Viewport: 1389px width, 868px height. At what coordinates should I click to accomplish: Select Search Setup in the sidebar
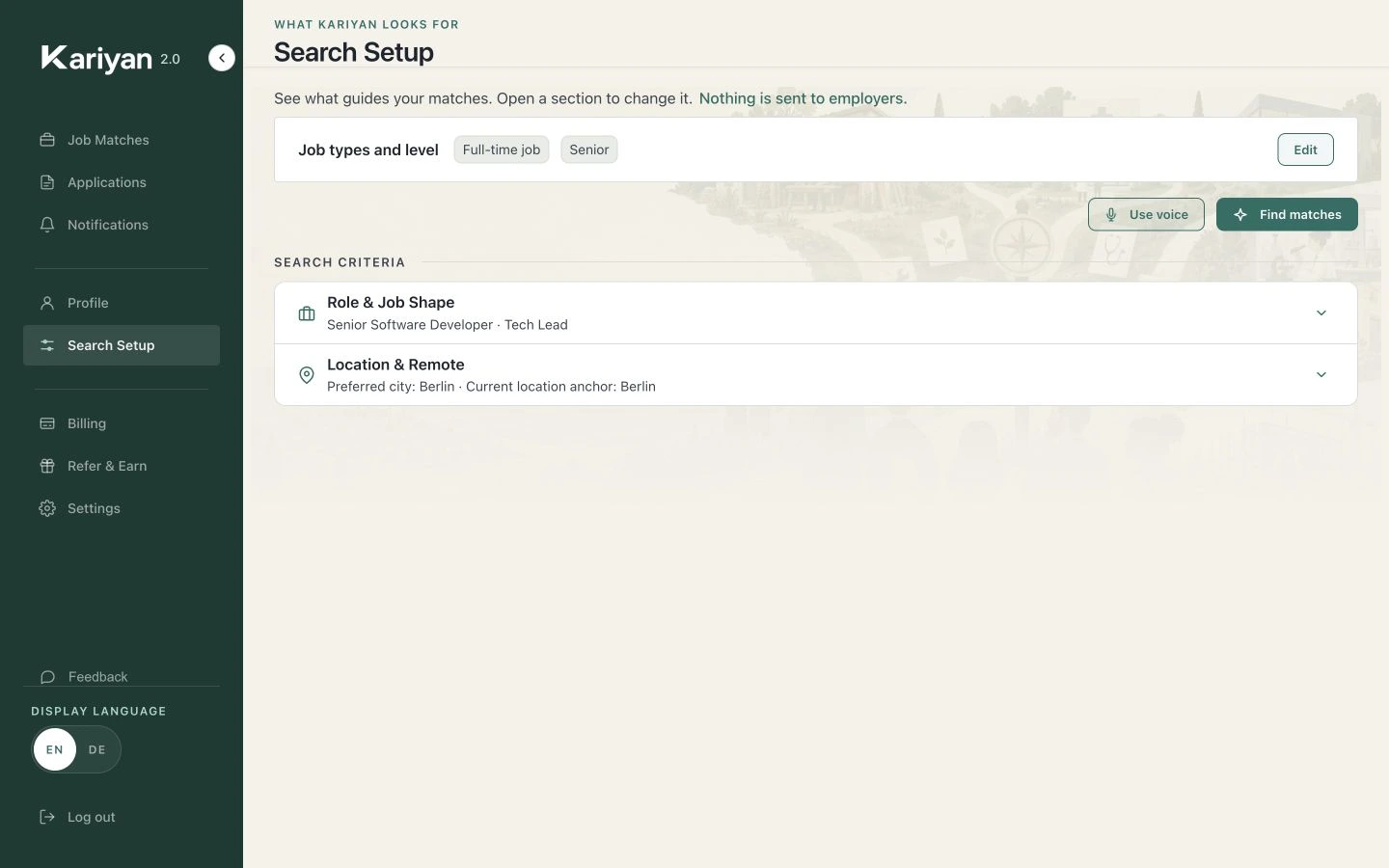122,345
